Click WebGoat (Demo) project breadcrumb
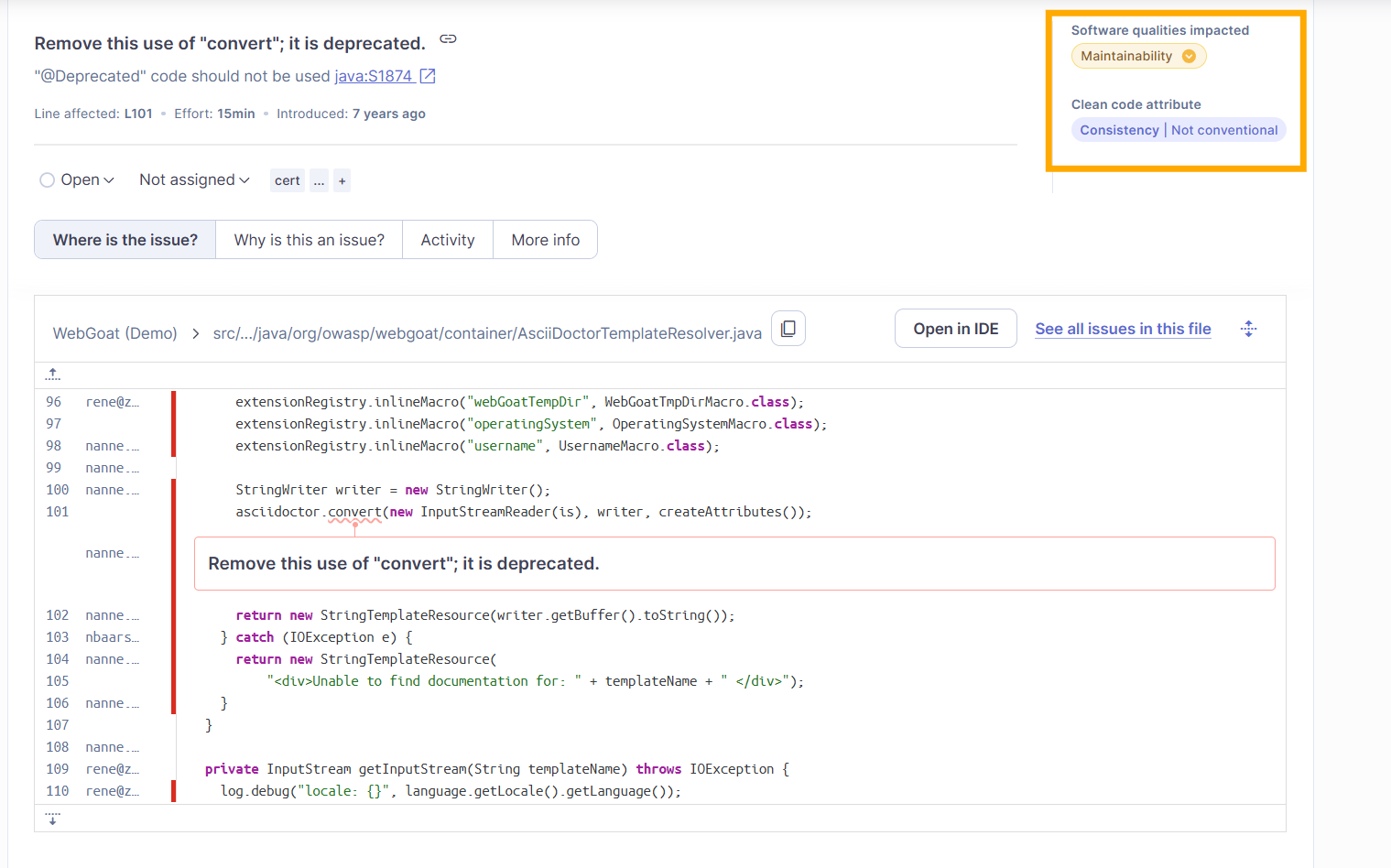Viewport: 1391px width, 868px height. [115, 333]
